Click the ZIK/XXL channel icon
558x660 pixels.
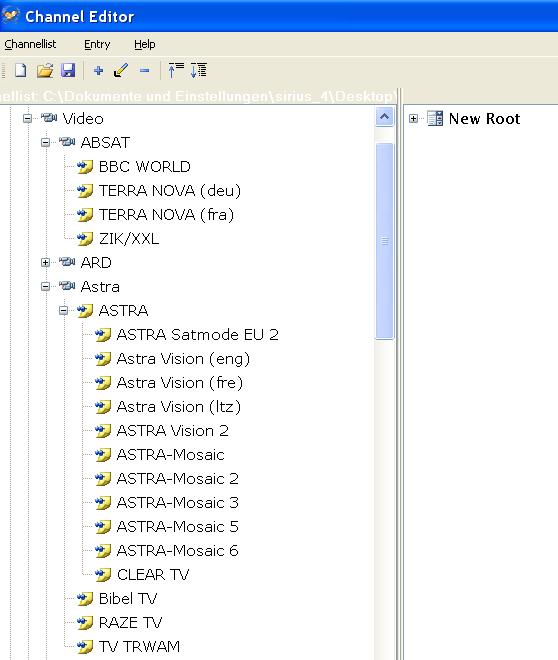[85, 239]
